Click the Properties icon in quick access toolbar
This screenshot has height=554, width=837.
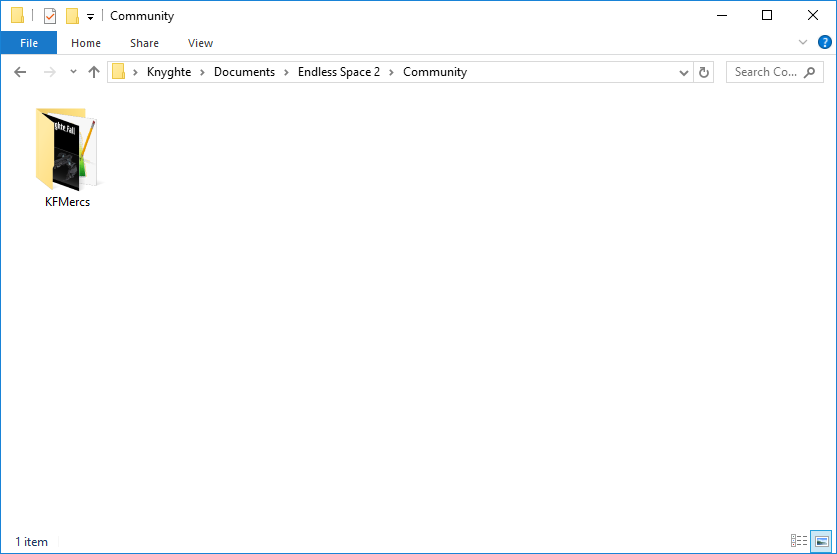[50, 16]
